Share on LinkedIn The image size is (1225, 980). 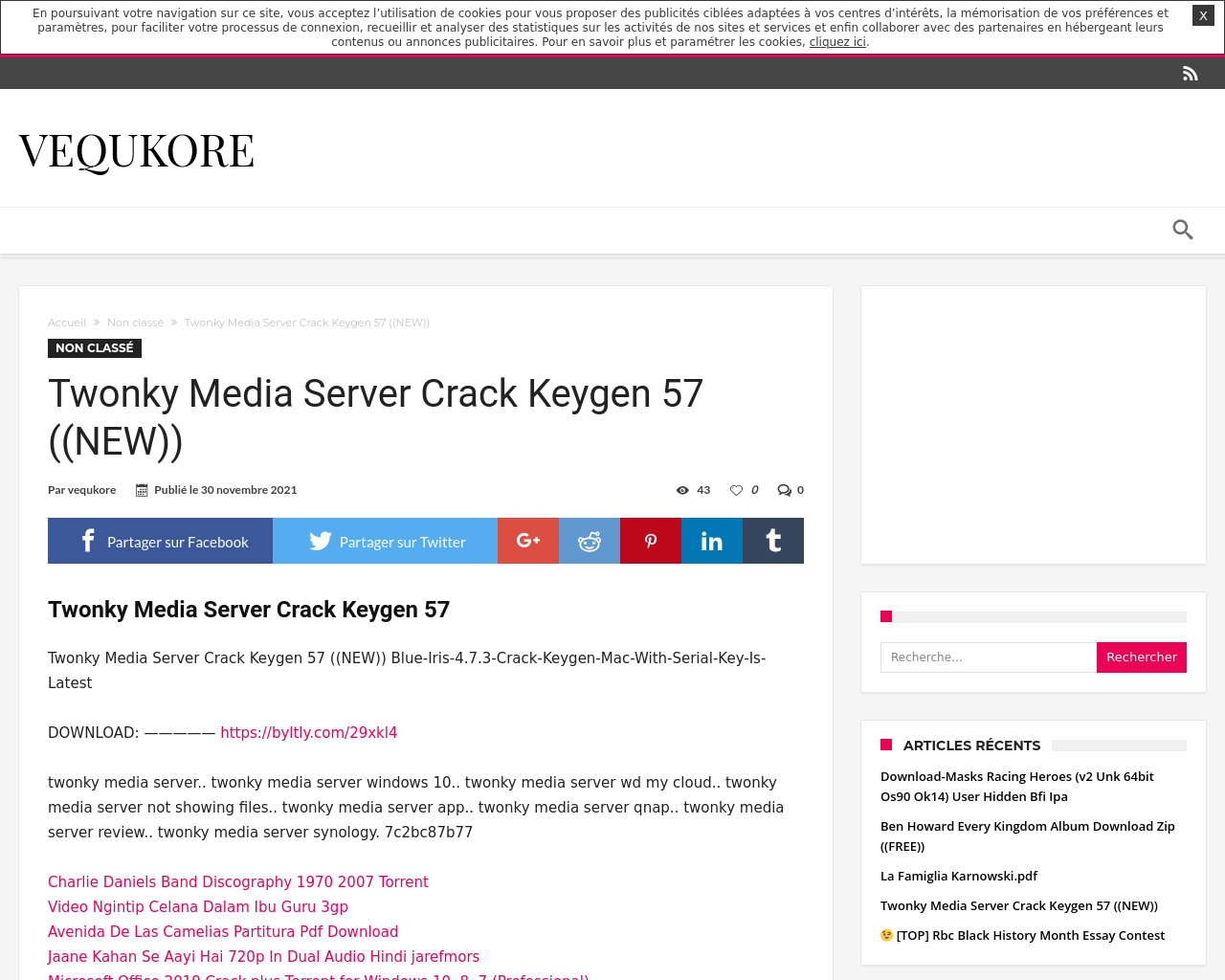[712, 541]
